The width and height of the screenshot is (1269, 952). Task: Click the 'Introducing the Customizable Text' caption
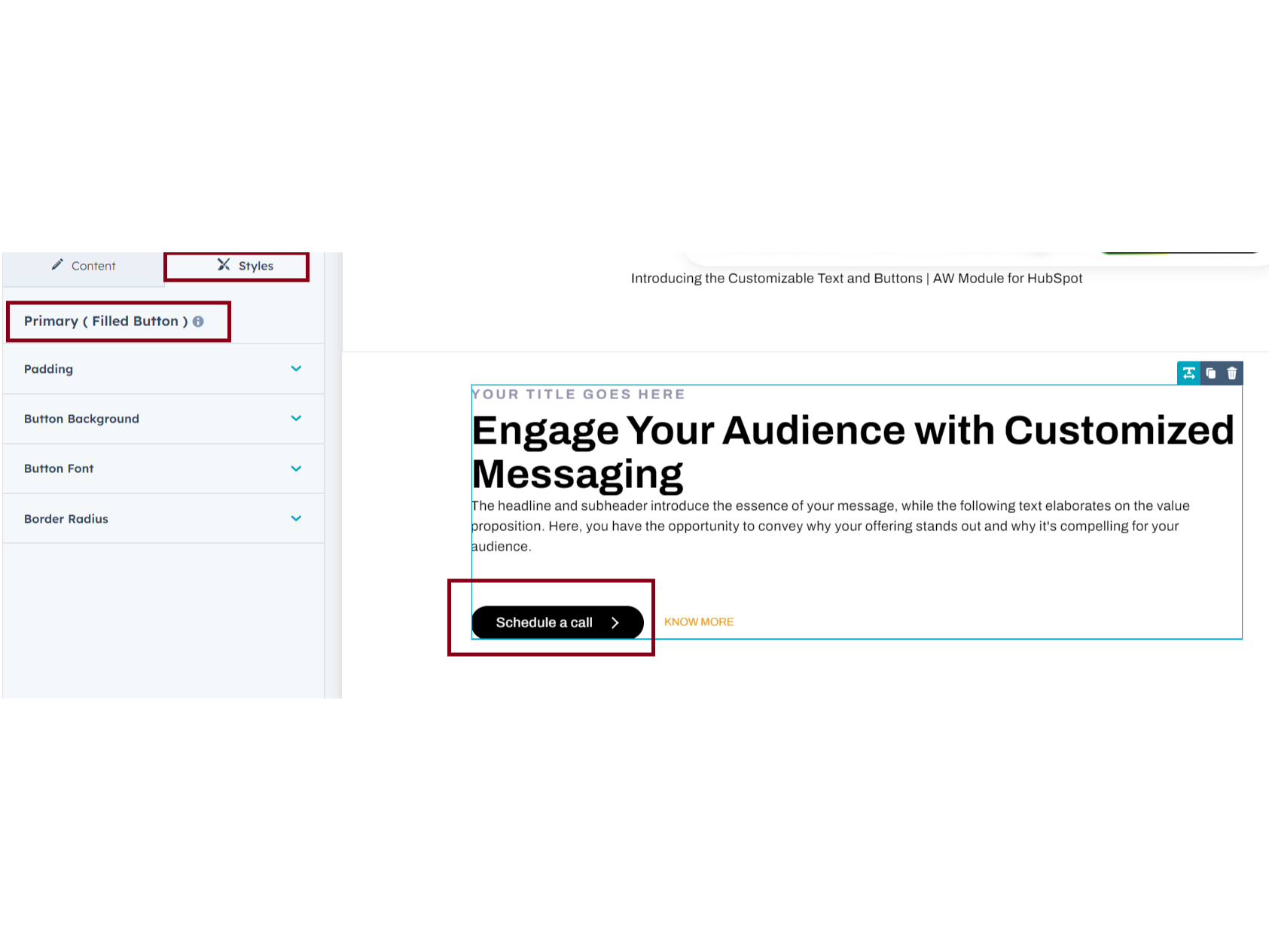click(856, 279)
